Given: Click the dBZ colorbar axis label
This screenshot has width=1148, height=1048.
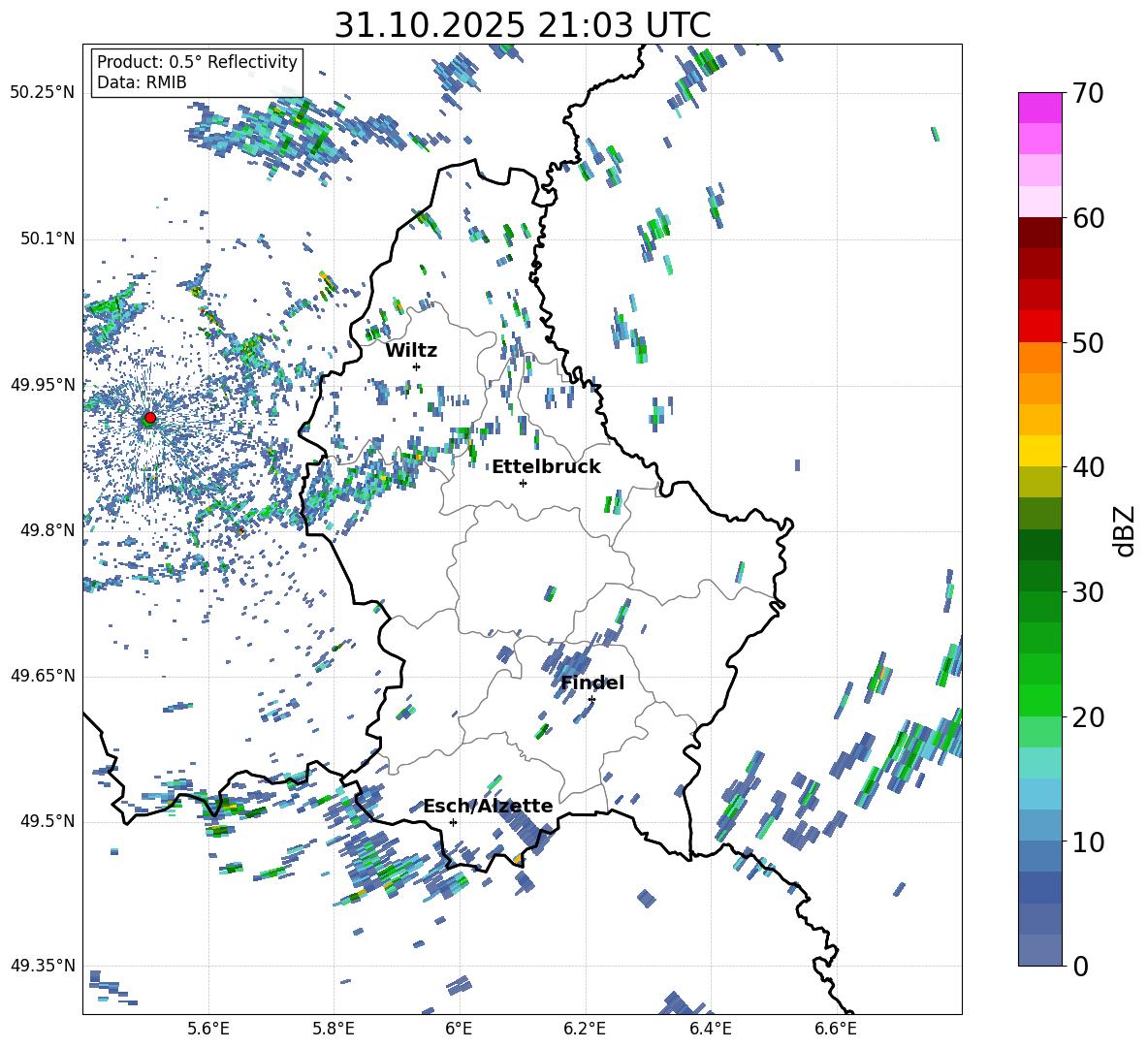Looking at the screenshot, I should (1126, 530).
